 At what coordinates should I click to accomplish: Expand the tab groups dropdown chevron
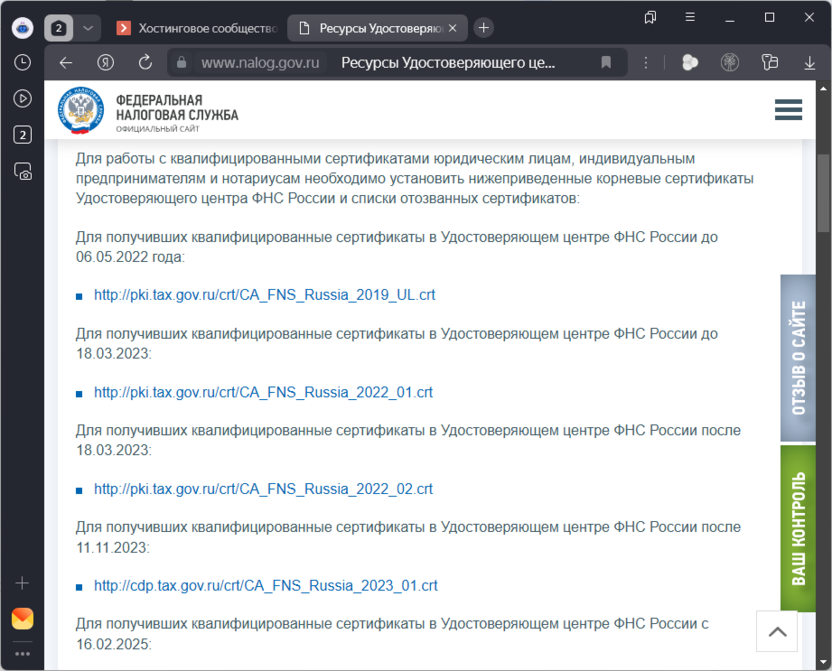tap(88, 28)
